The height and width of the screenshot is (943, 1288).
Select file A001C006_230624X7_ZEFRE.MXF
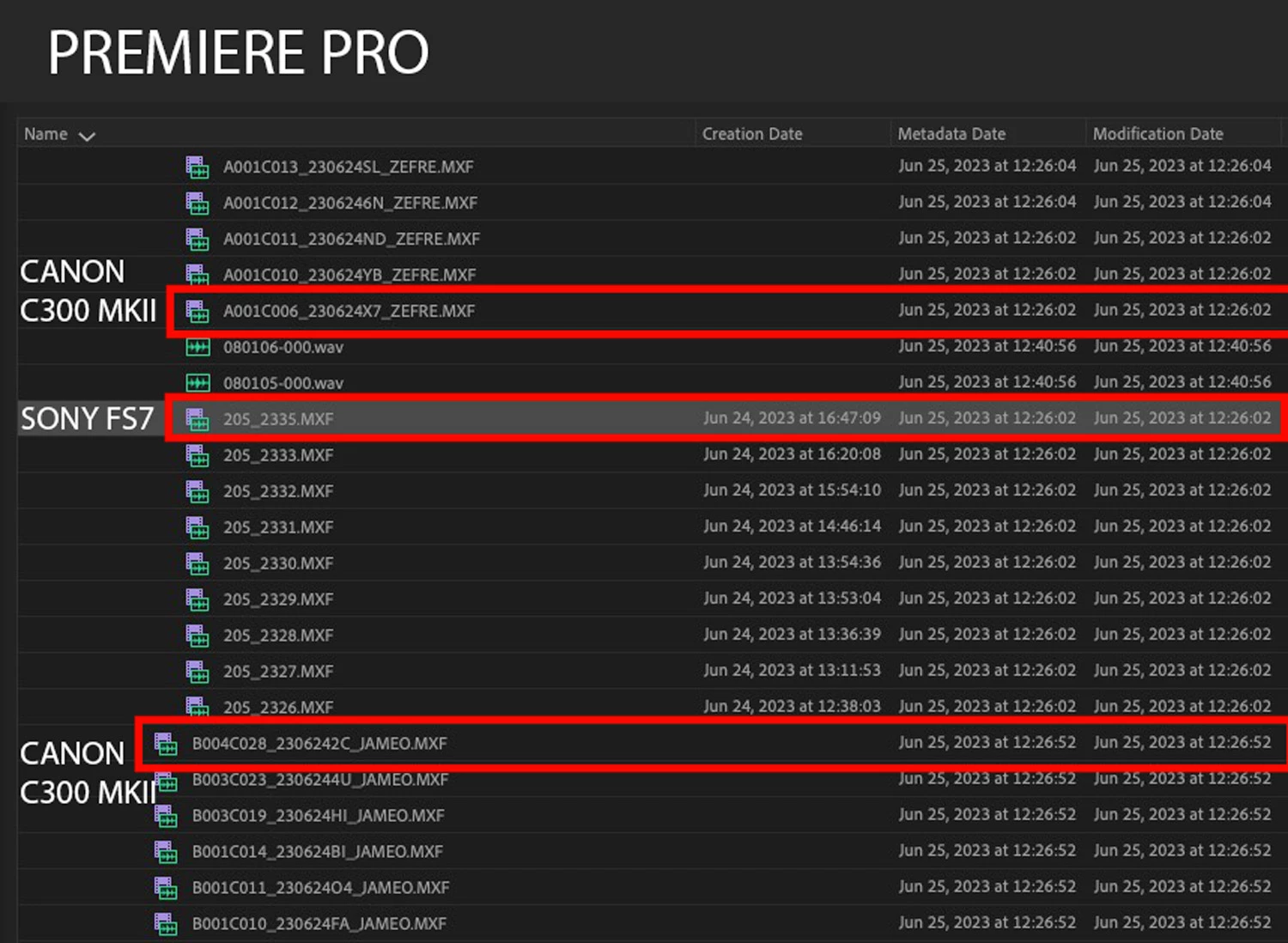coord(349,311)
